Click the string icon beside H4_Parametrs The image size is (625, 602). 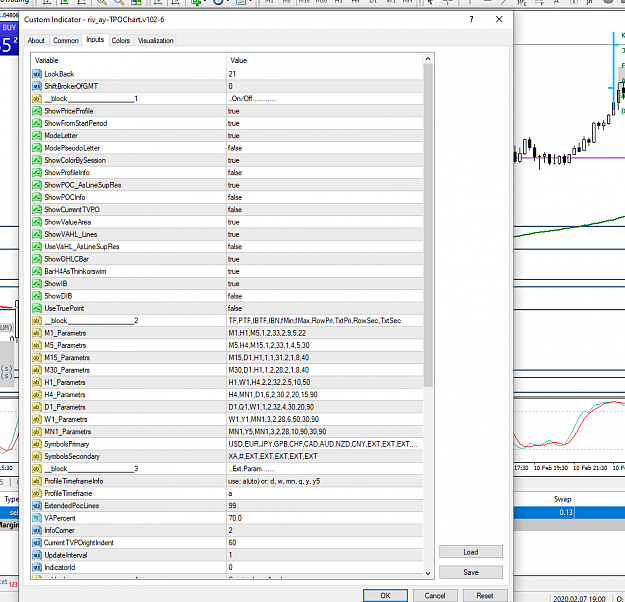37,395
